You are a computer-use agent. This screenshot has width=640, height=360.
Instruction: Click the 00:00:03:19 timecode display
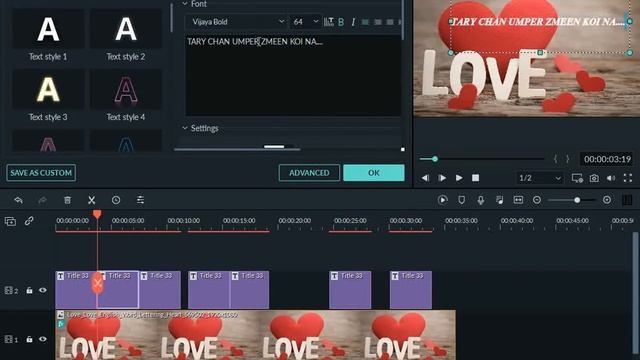click(607, 159)
